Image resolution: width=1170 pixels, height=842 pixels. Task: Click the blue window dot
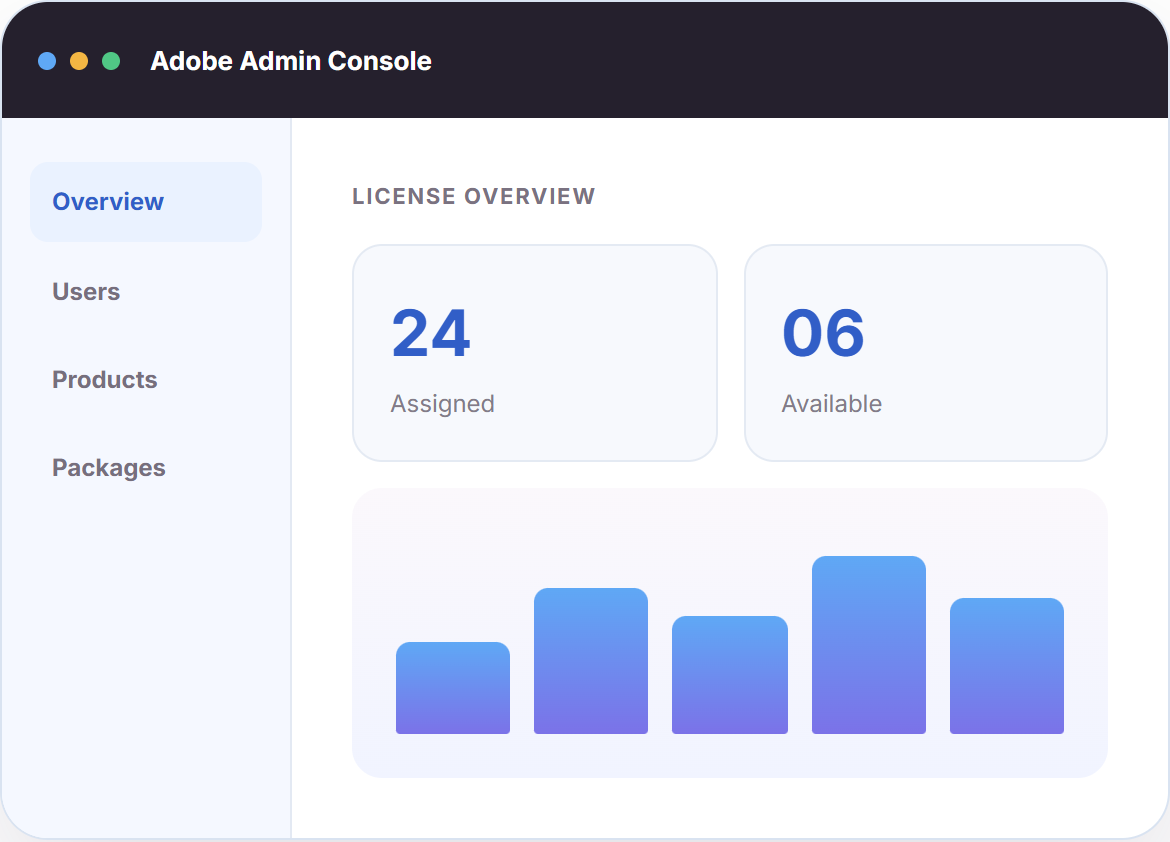click(x=47, y=61)
